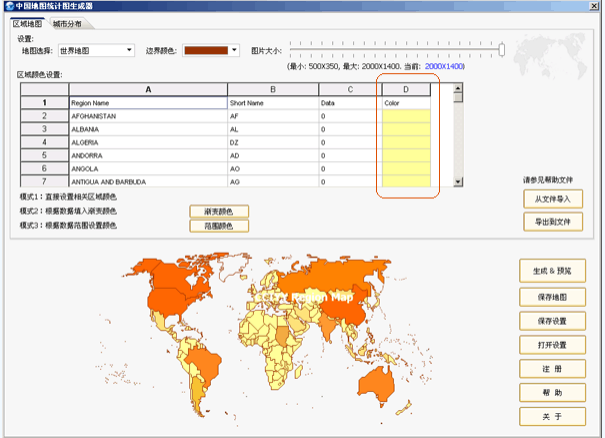Viewport: 605px width, 438px height.
Task: Click the AF short name cell
Action: pyautogui.click(x=273, y=116)
